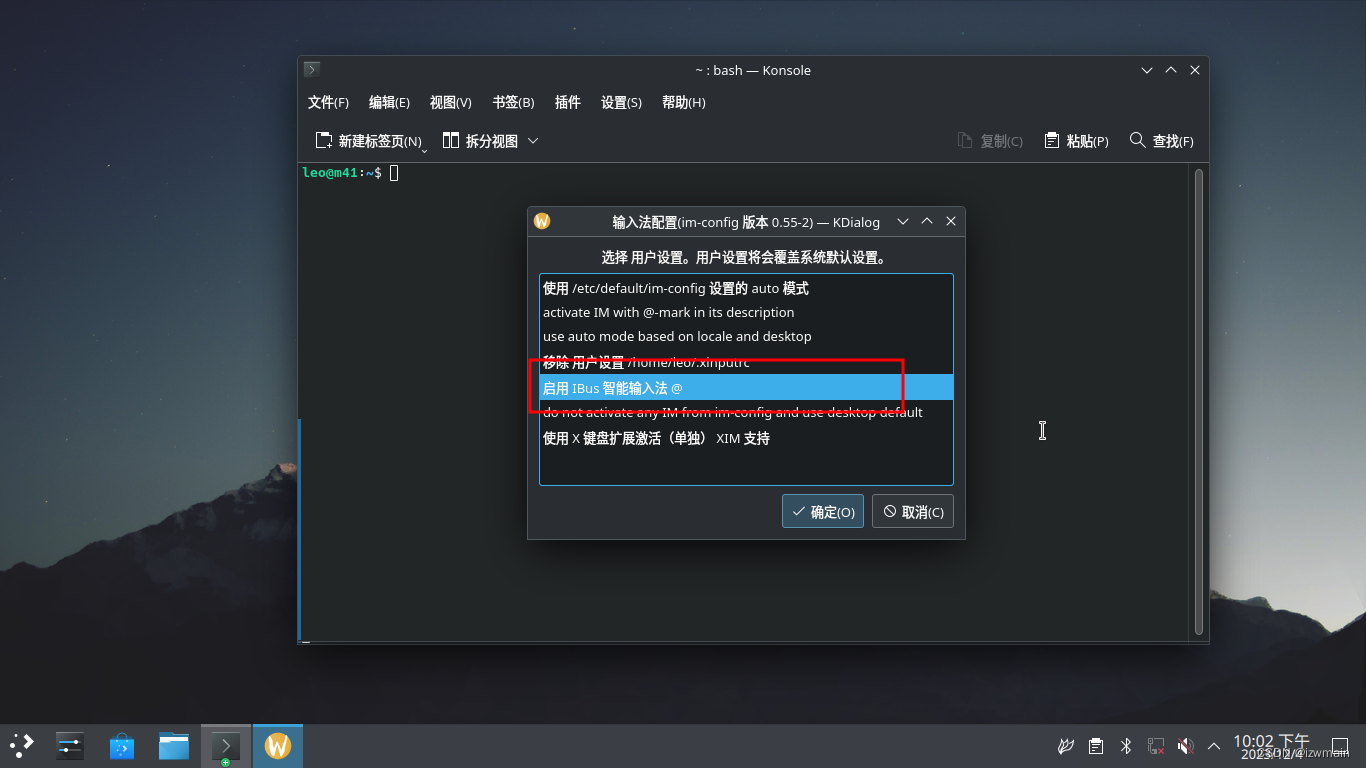Open the 视图(V) menu in Konsole
Screen dimensions: 1366x768
(450, 102)
